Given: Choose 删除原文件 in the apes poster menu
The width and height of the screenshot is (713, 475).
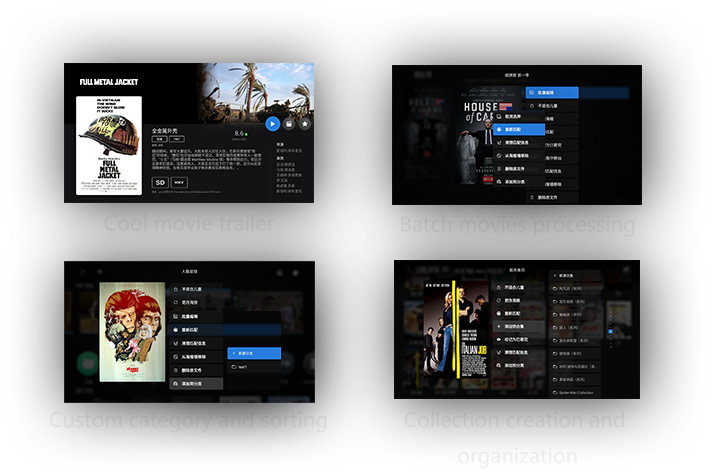Looking at the screenshot, I should 196,370.
